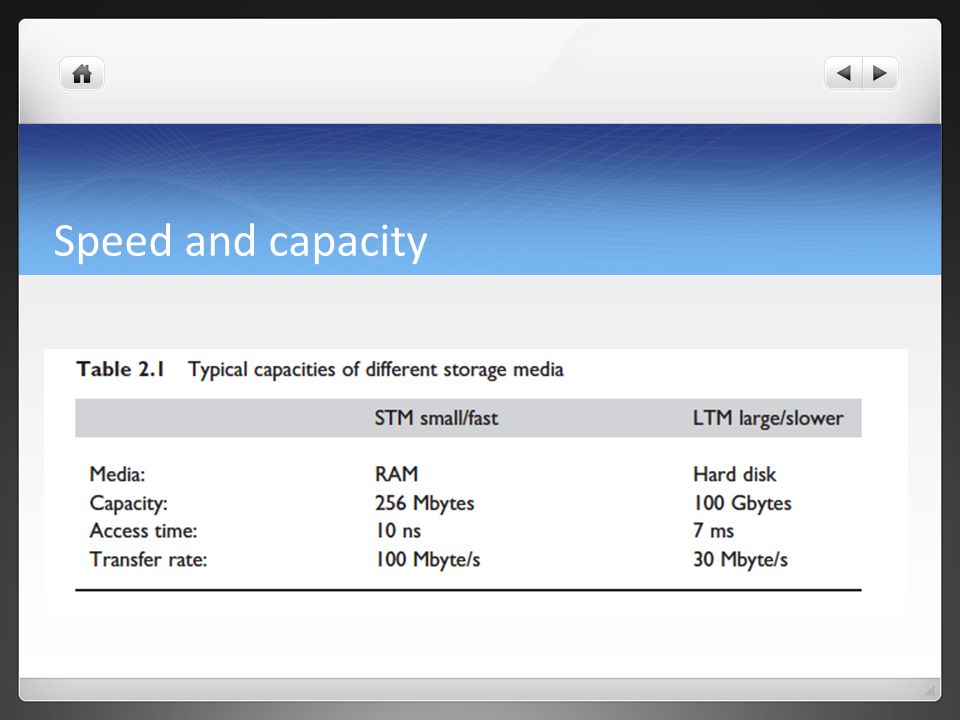Viewport: 960px width, 720px height.
Task: Select the 'Hard disk' table cell
Action: tap(735, 474)
